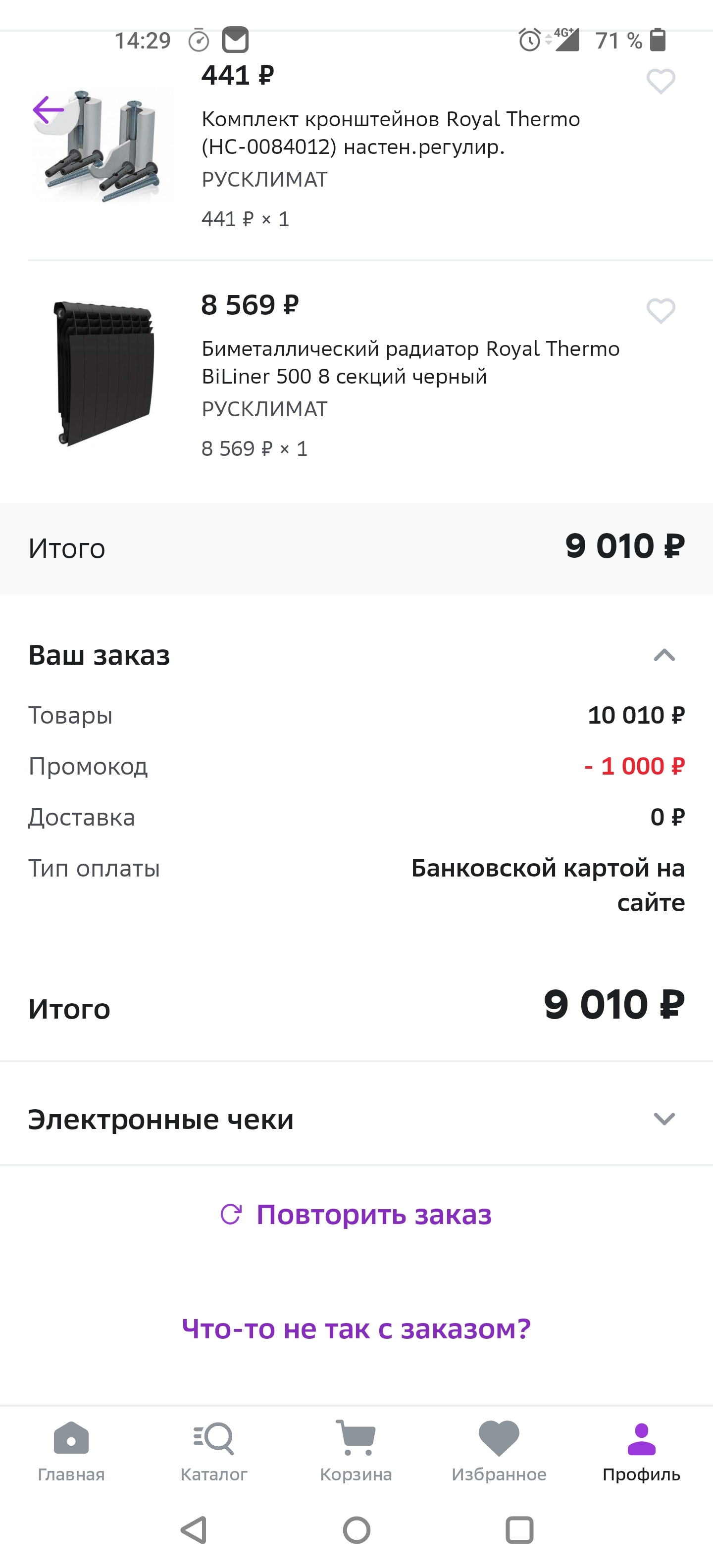Expand the Электронные чеки section
The image size is (713, 1568).
tap(663, 1119)
